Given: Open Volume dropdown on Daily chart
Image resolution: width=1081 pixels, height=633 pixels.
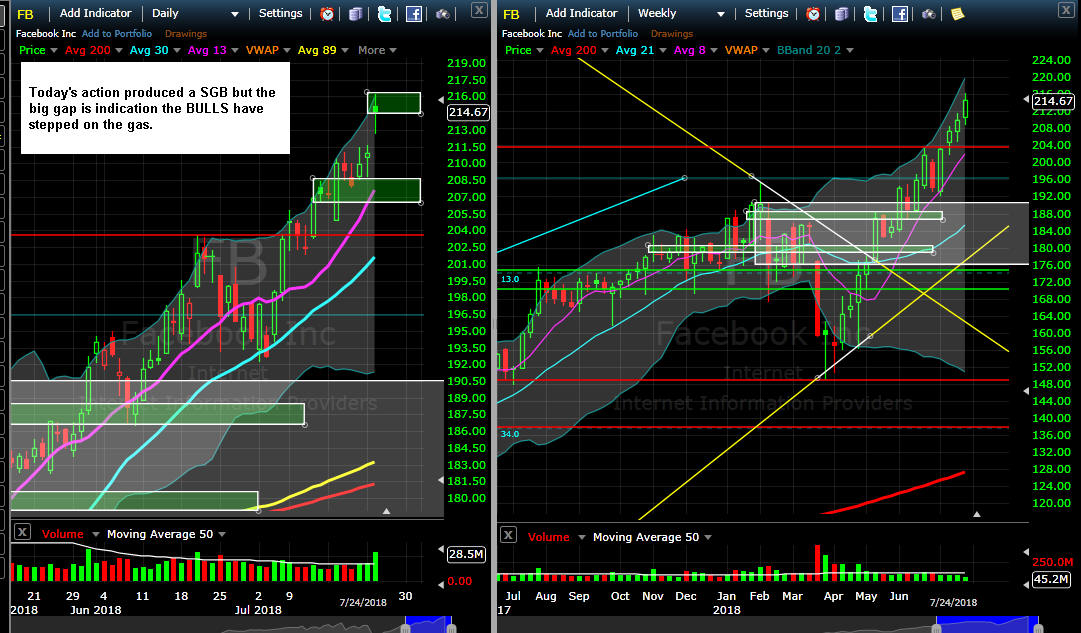Looking at the screenshot, I should [95, 534].
